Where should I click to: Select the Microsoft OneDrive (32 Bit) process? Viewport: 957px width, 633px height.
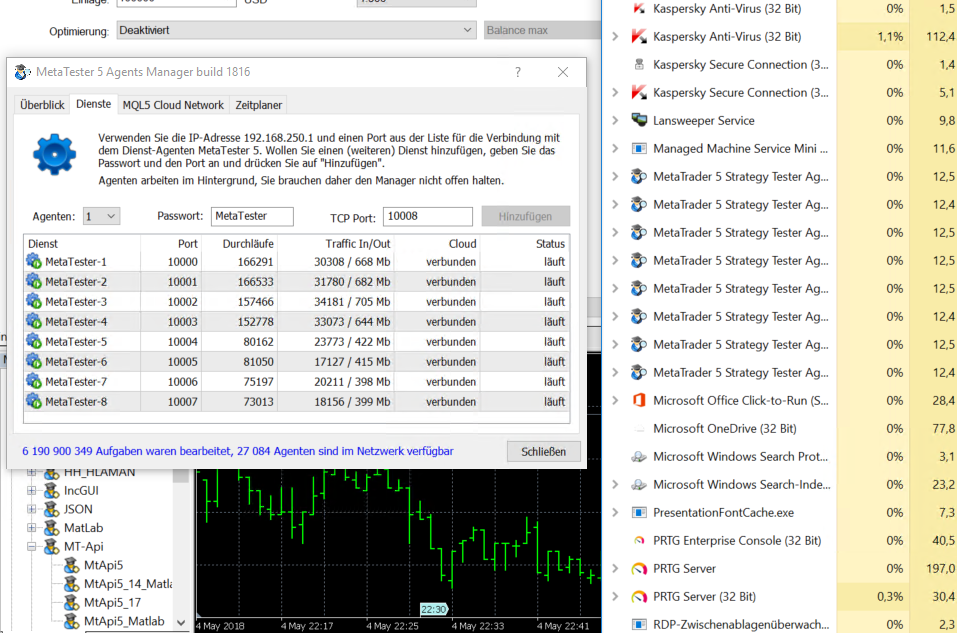(x=724, y=429)
